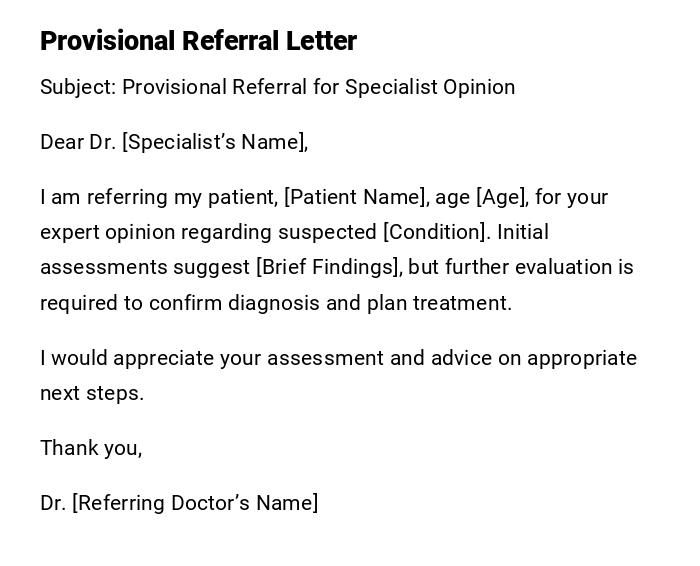Select the [Age] placeholder
Screen dimensions: 700x566
(x=501, y=197)
